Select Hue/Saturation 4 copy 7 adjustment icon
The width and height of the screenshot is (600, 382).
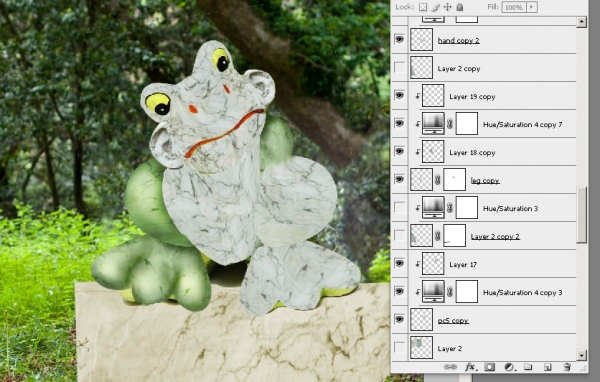(433, 123)
